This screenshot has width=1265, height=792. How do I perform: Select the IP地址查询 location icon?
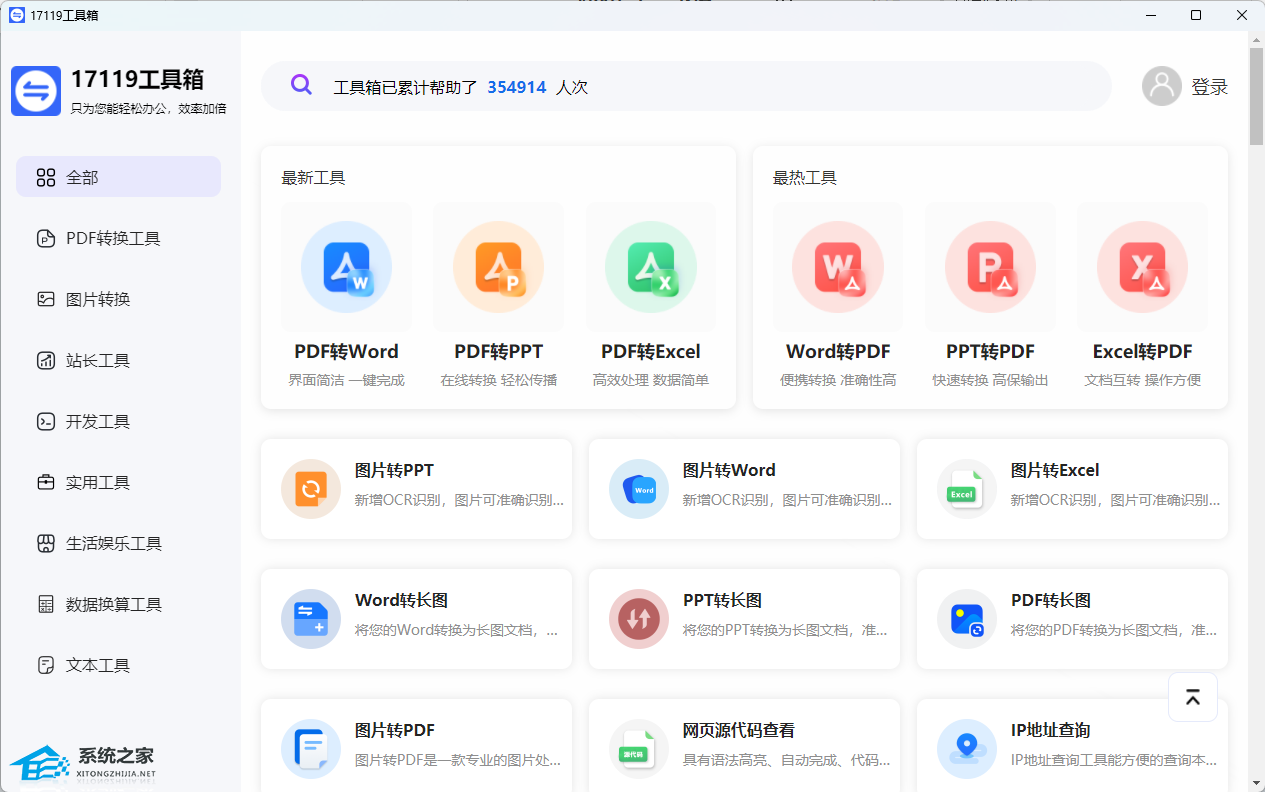(967, 749)
